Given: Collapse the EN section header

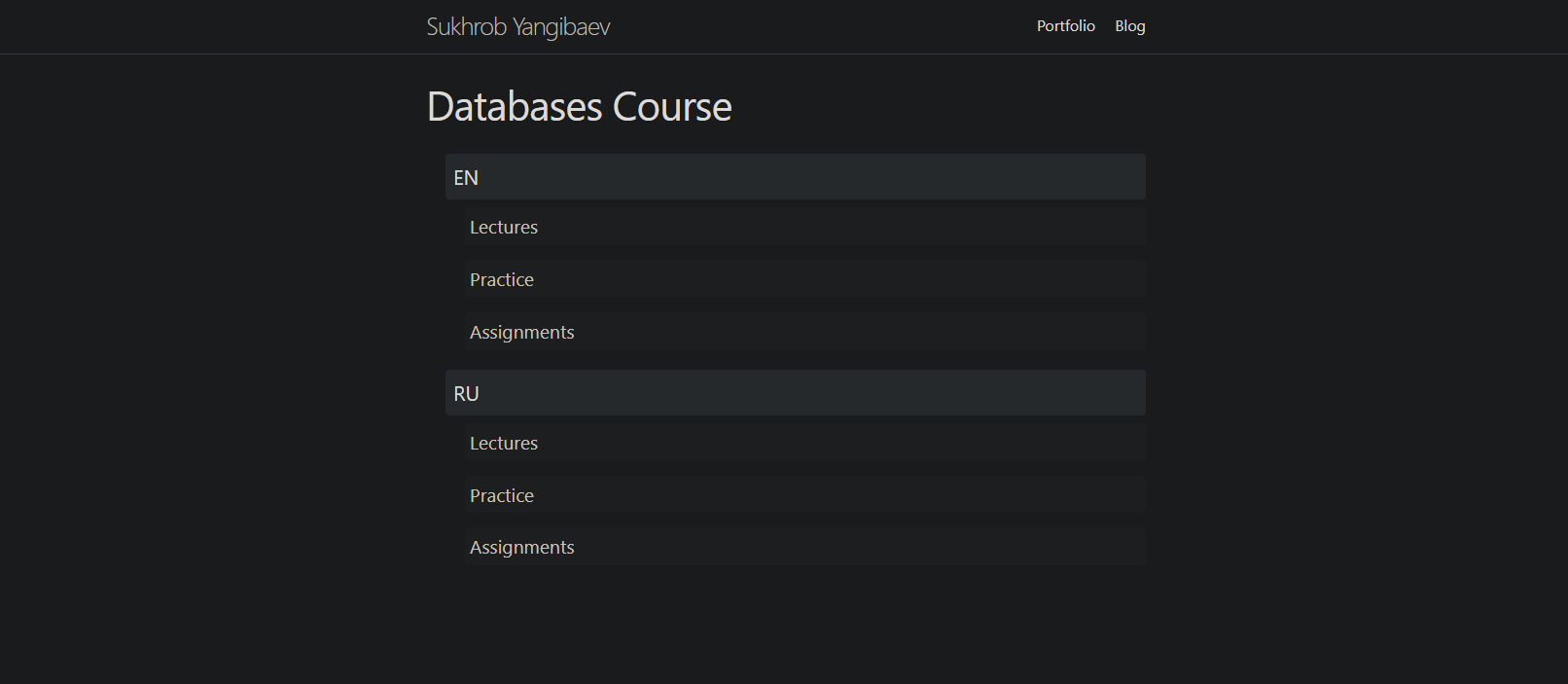Looking at the screenshot, I should (795, 177).
